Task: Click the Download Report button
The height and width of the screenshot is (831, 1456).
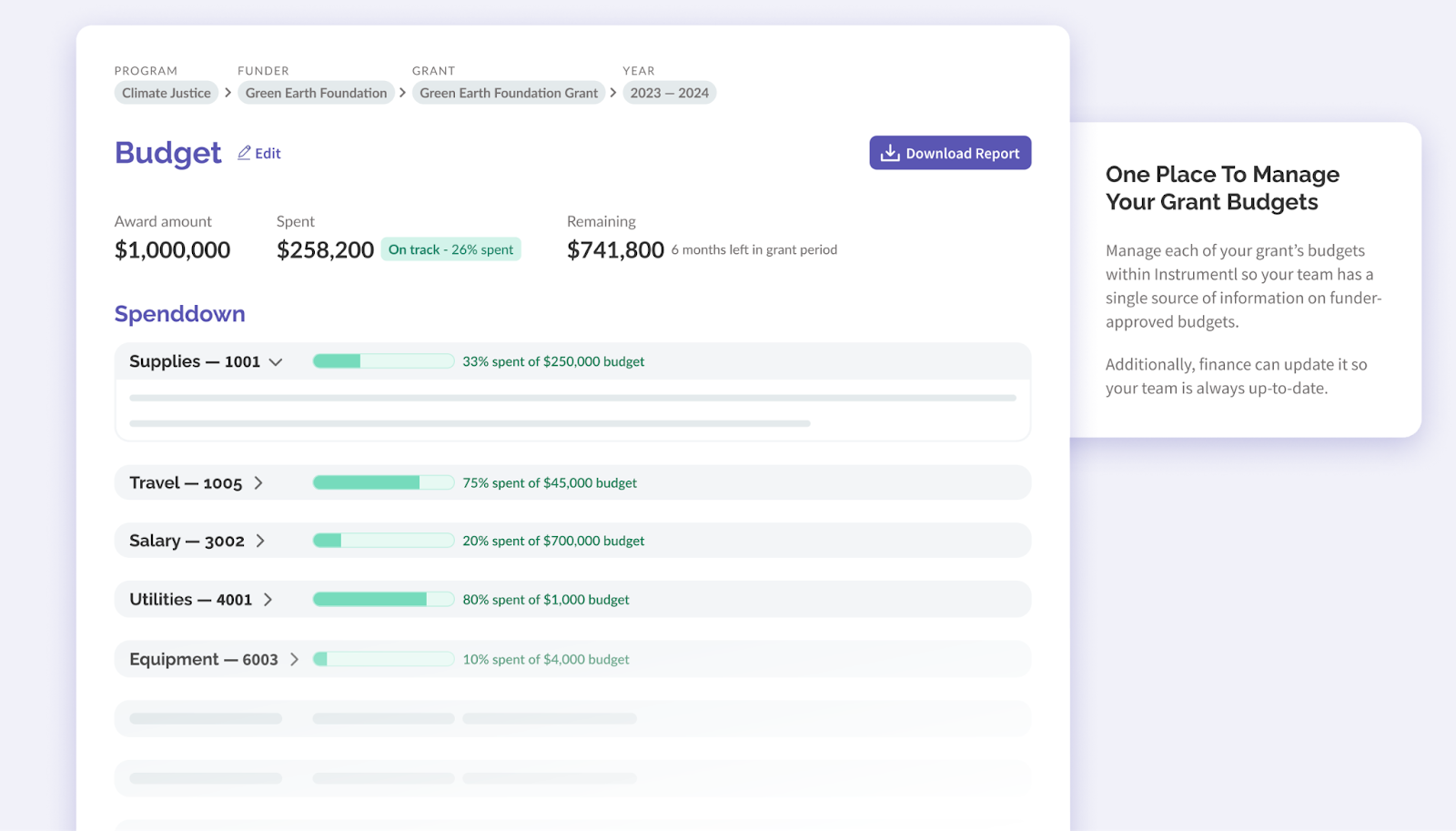Action: click(x=950, y=152)
